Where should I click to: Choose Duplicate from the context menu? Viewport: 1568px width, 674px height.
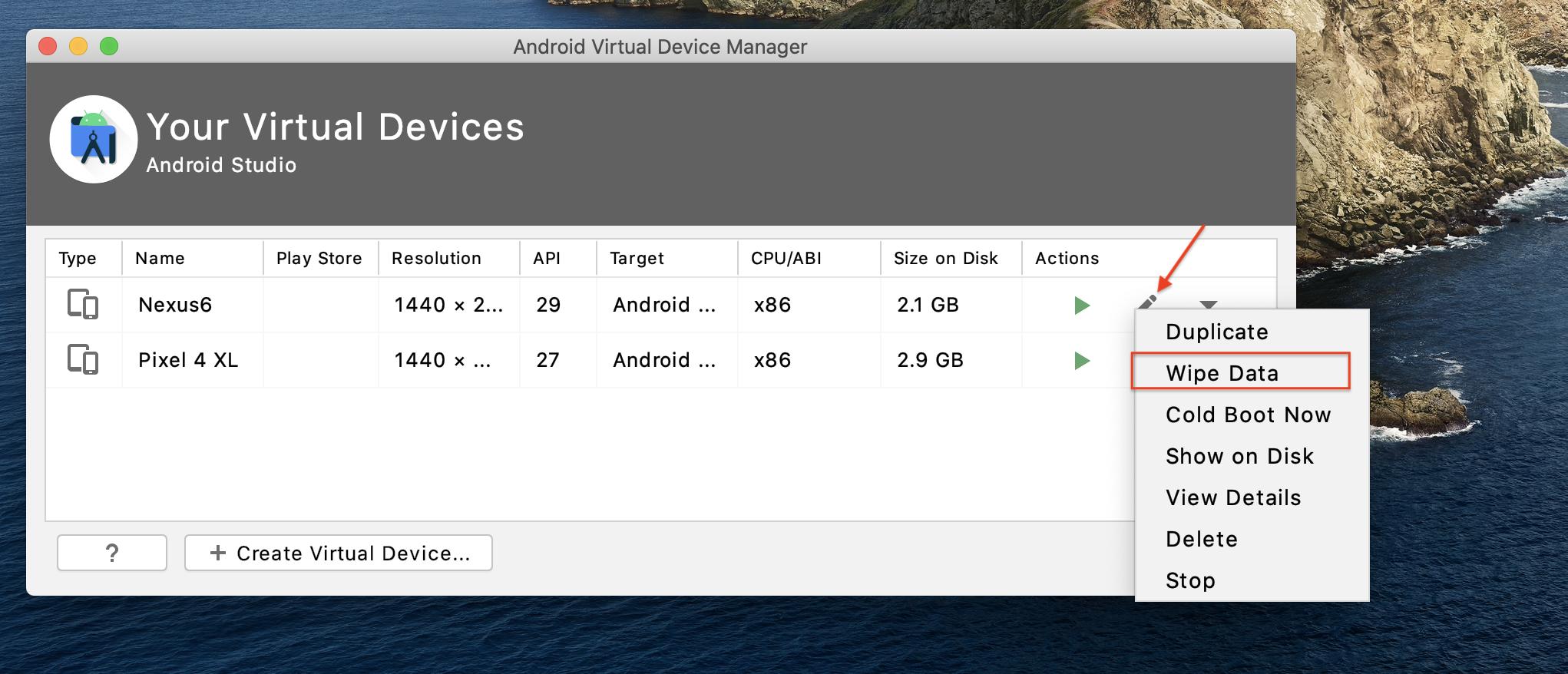1216,332
